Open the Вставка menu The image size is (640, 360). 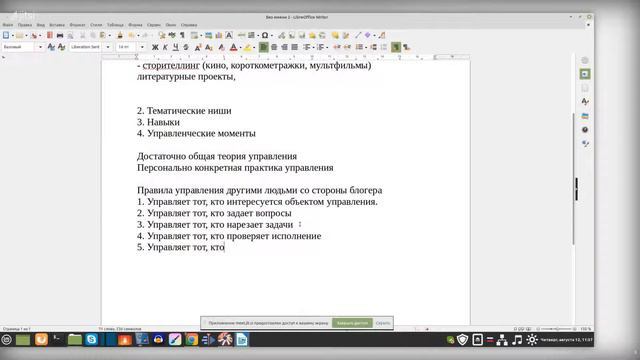[57, 25]
